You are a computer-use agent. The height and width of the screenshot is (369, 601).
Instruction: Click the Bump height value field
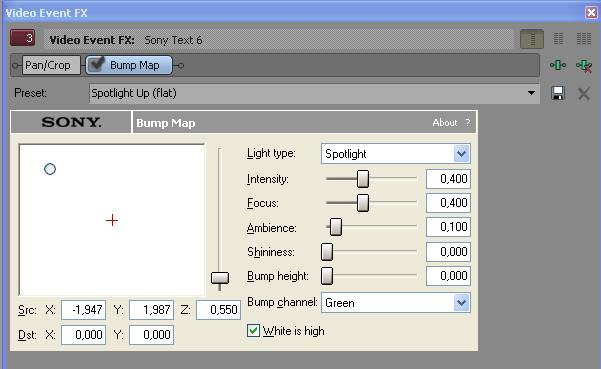[x=448, y=276]
